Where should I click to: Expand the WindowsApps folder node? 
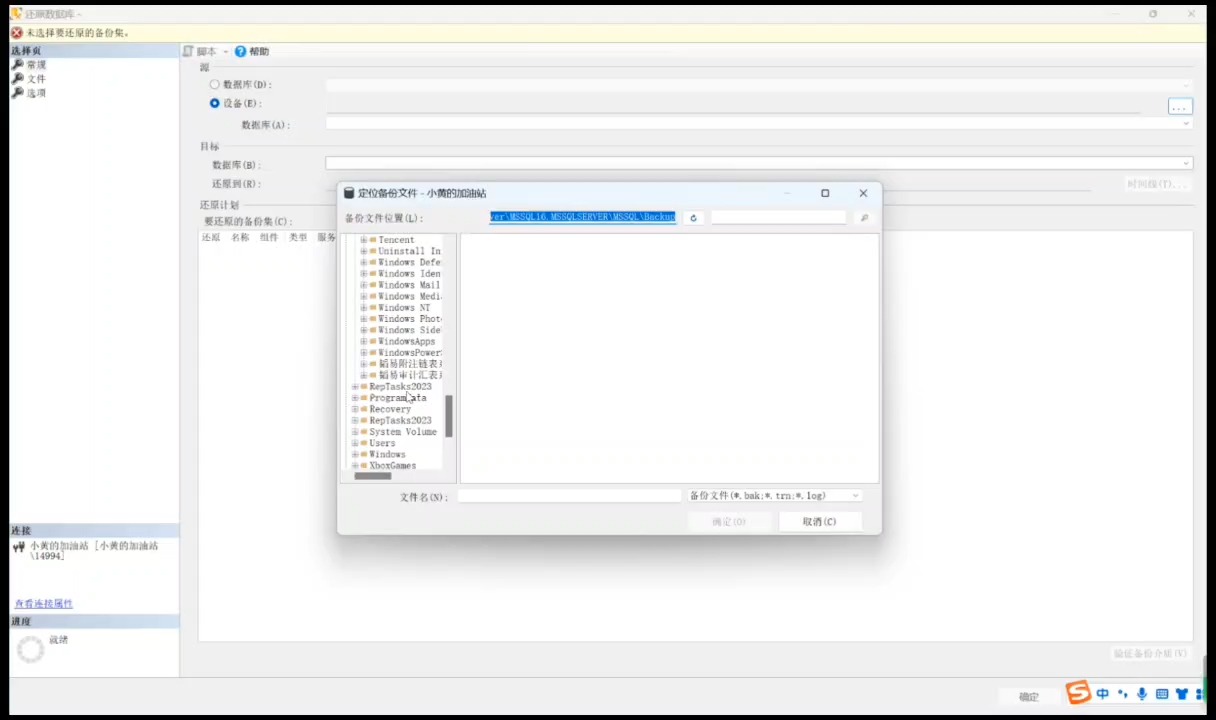364,342
